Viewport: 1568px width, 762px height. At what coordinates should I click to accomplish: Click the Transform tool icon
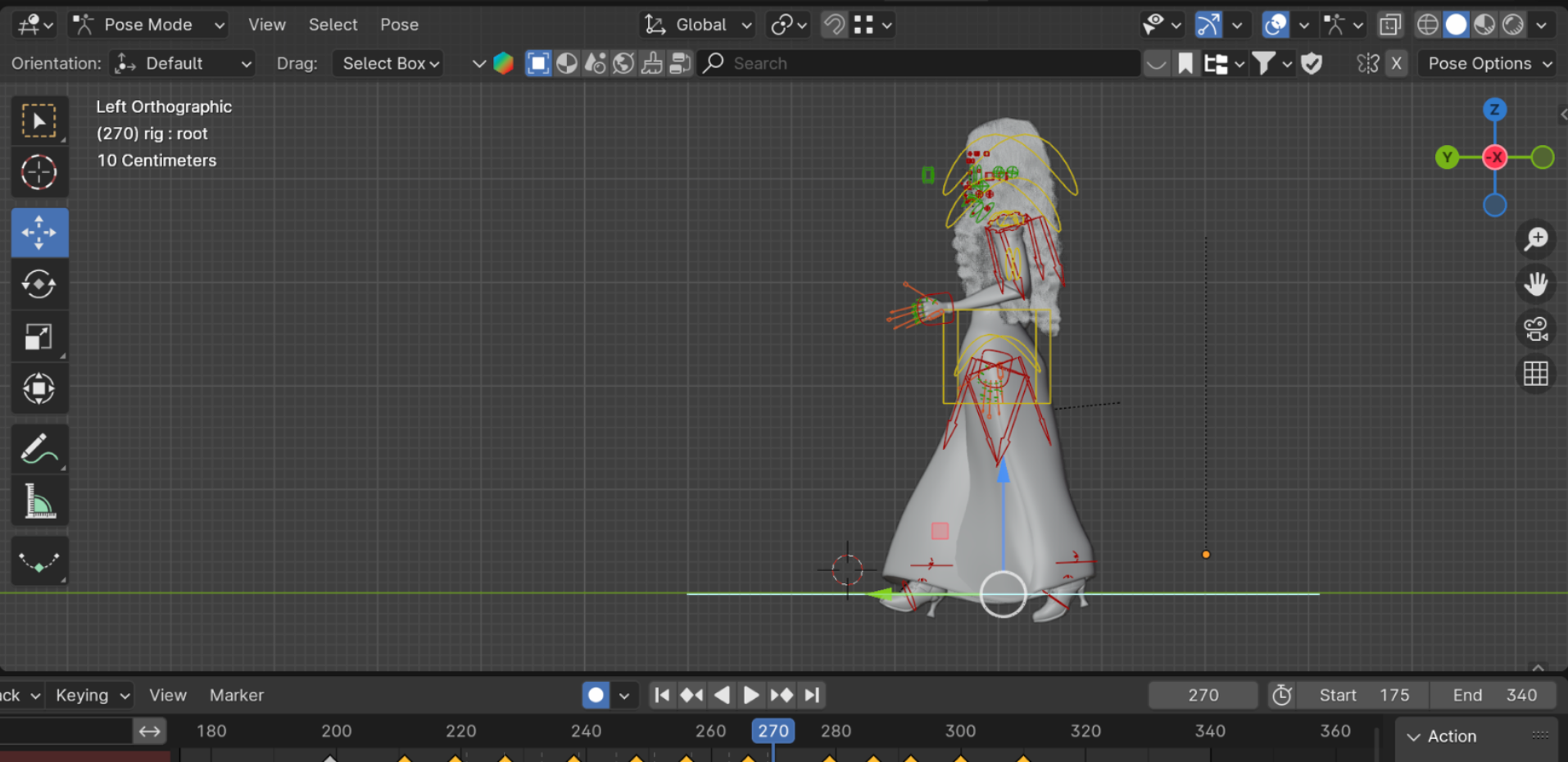(x=39, y=388)
